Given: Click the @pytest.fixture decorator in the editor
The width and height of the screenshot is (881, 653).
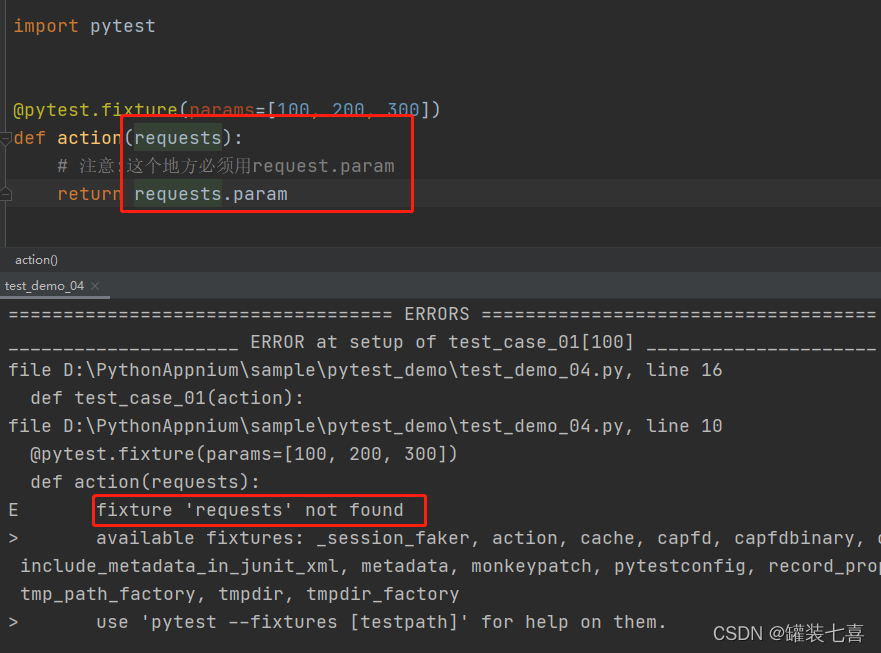Looking at the screenshot, I should (x=227, y=109).
